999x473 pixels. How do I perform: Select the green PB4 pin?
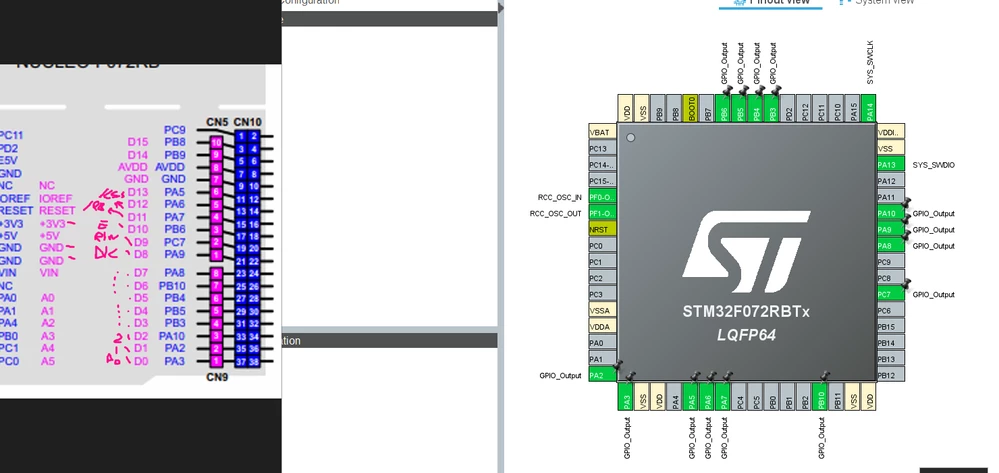[x=755, y=108]
